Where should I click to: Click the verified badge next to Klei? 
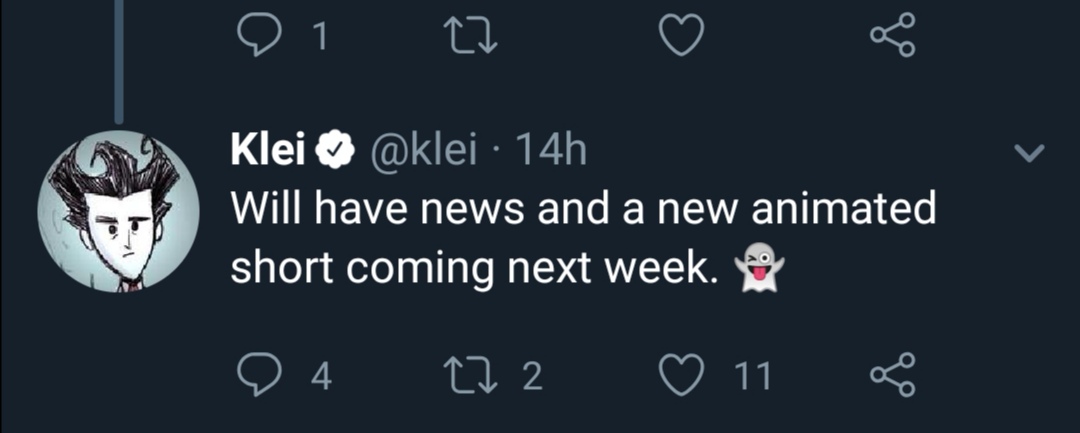[332, 151]
